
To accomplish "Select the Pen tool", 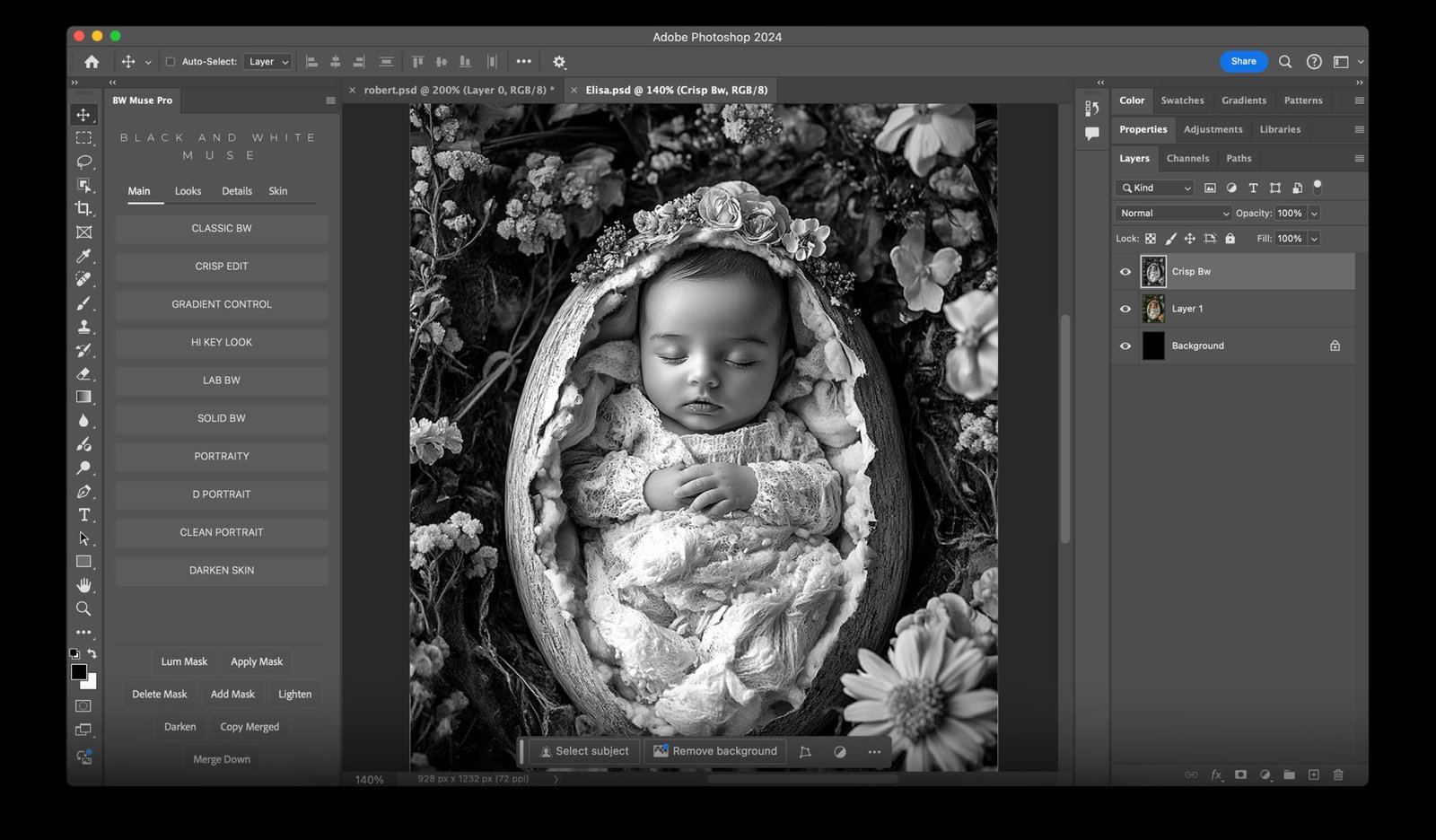I will click(83, 492).
